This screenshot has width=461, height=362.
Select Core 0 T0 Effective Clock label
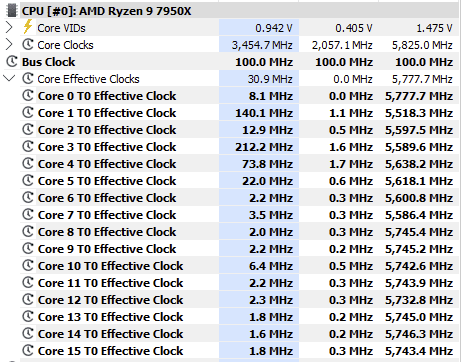(107, 96)
